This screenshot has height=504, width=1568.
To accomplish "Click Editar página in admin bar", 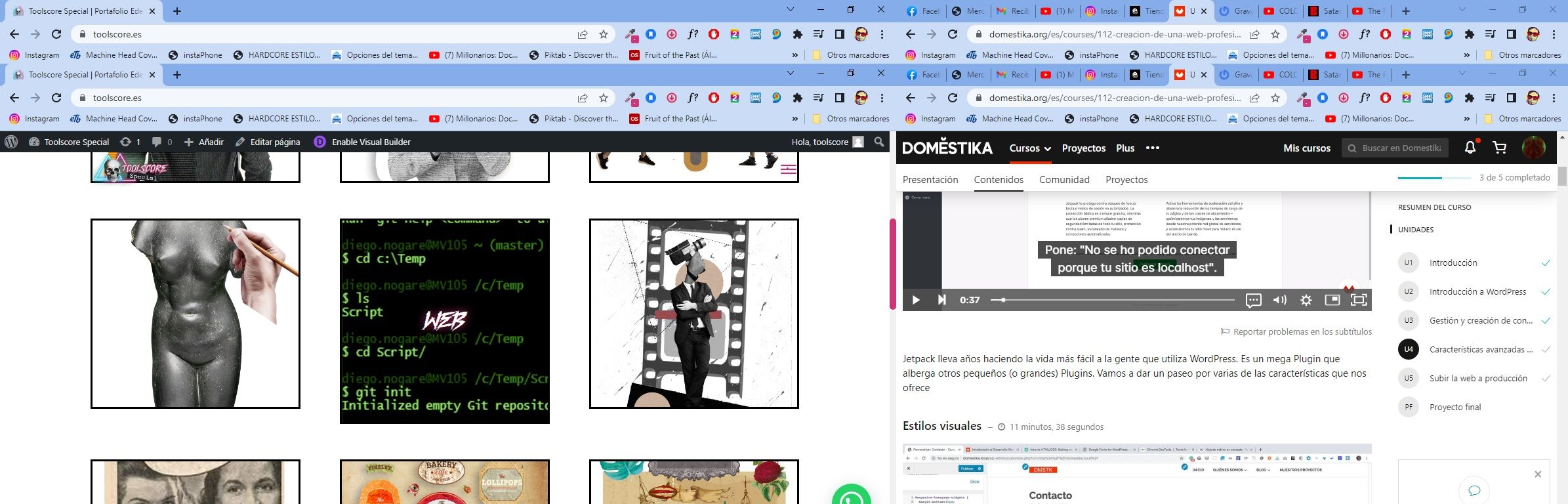I will [x=268, y=142].
